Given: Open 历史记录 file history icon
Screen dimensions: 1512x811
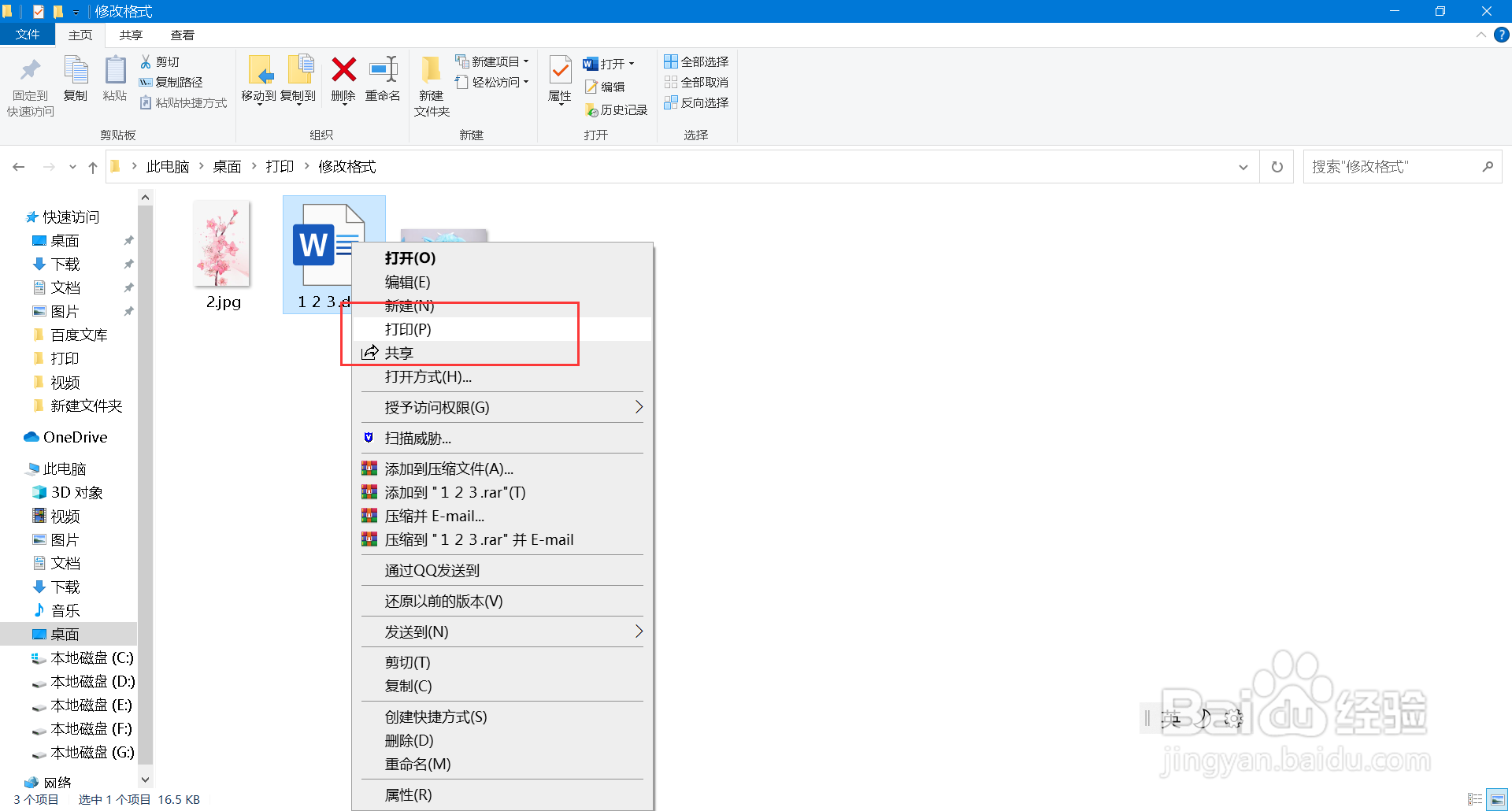Looking at the screenshot, I should pyautogui.click(x=591, y=109).
